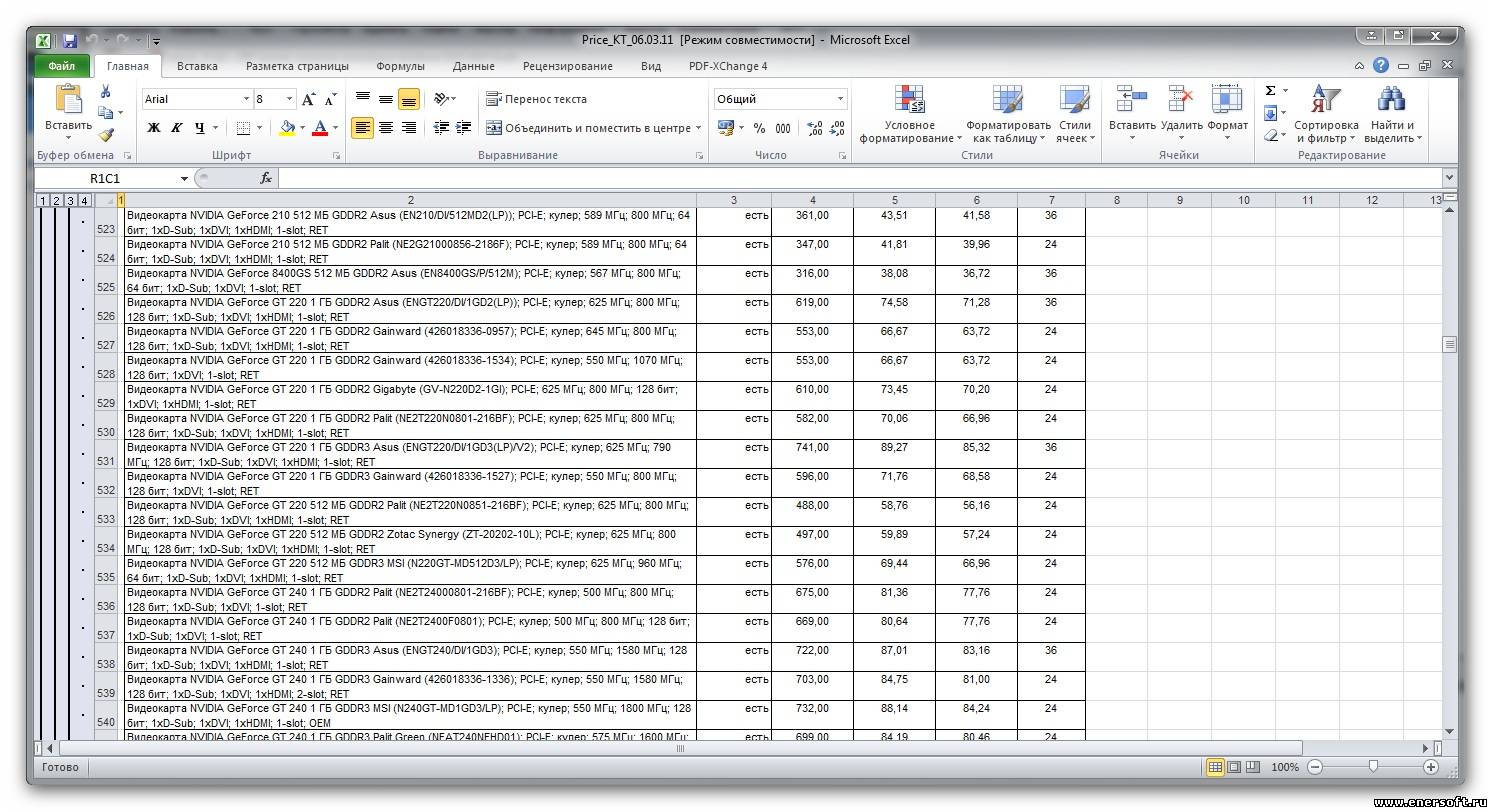Image resolution: width=1492 pixels, height=812 pixels.
Task: Open Форматировать как таблицу gallery
Action: click(x=1008, y=114)
